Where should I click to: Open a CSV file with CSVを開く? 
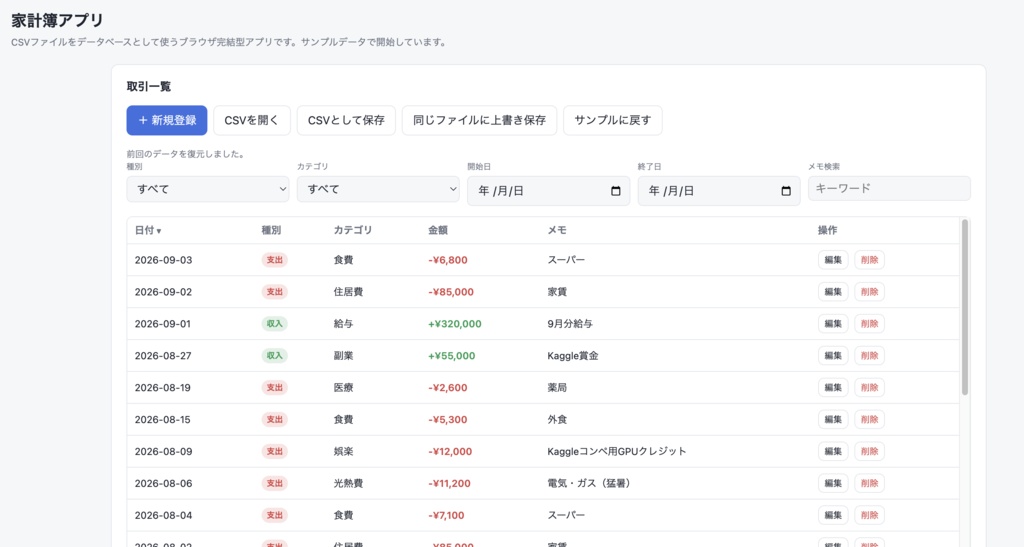(251, 121)
